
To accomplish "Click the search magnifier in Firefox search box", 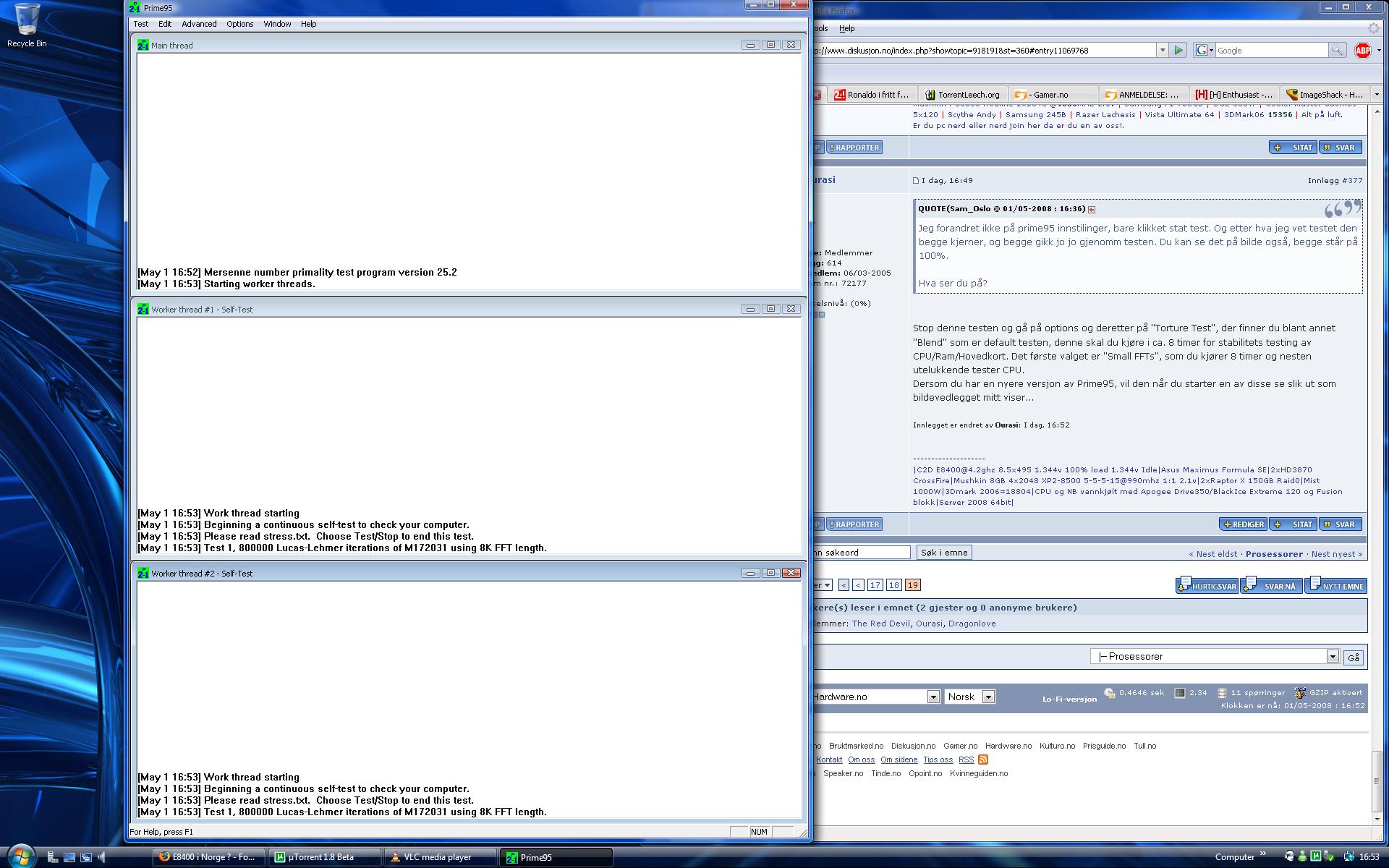I will [1337, 50].
